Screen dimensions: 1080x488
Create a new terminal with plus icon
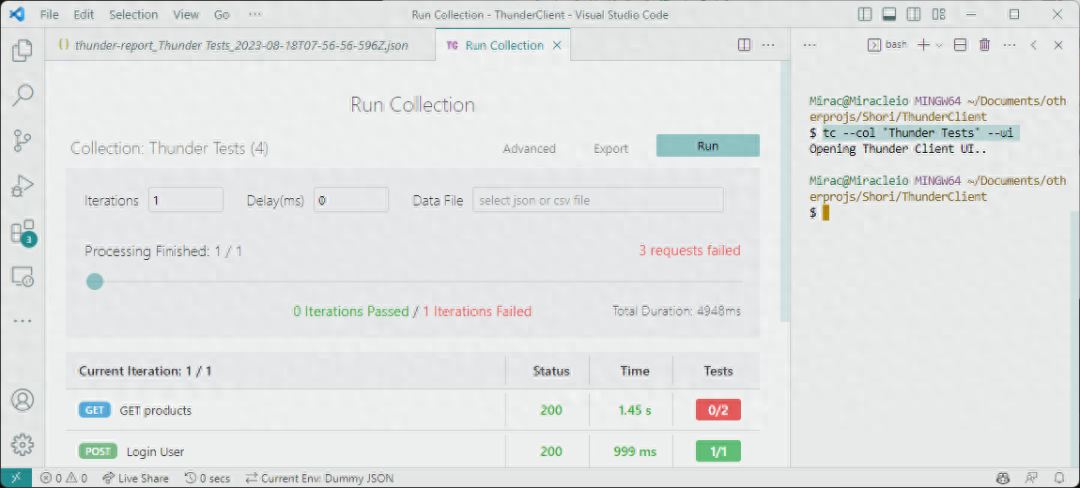click(923, 45)
